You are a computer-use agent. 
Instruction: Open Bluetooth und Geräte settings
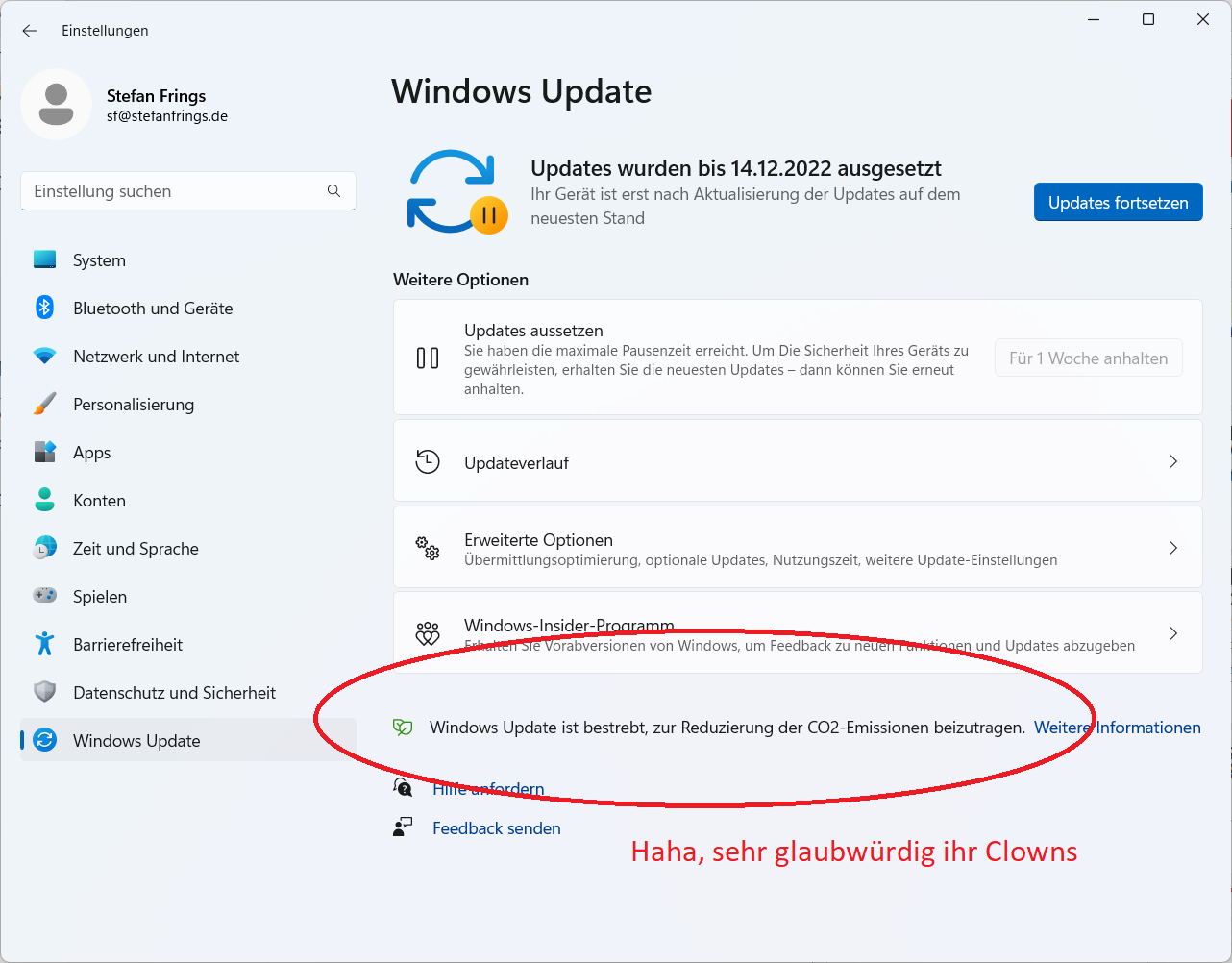[188, 309]
